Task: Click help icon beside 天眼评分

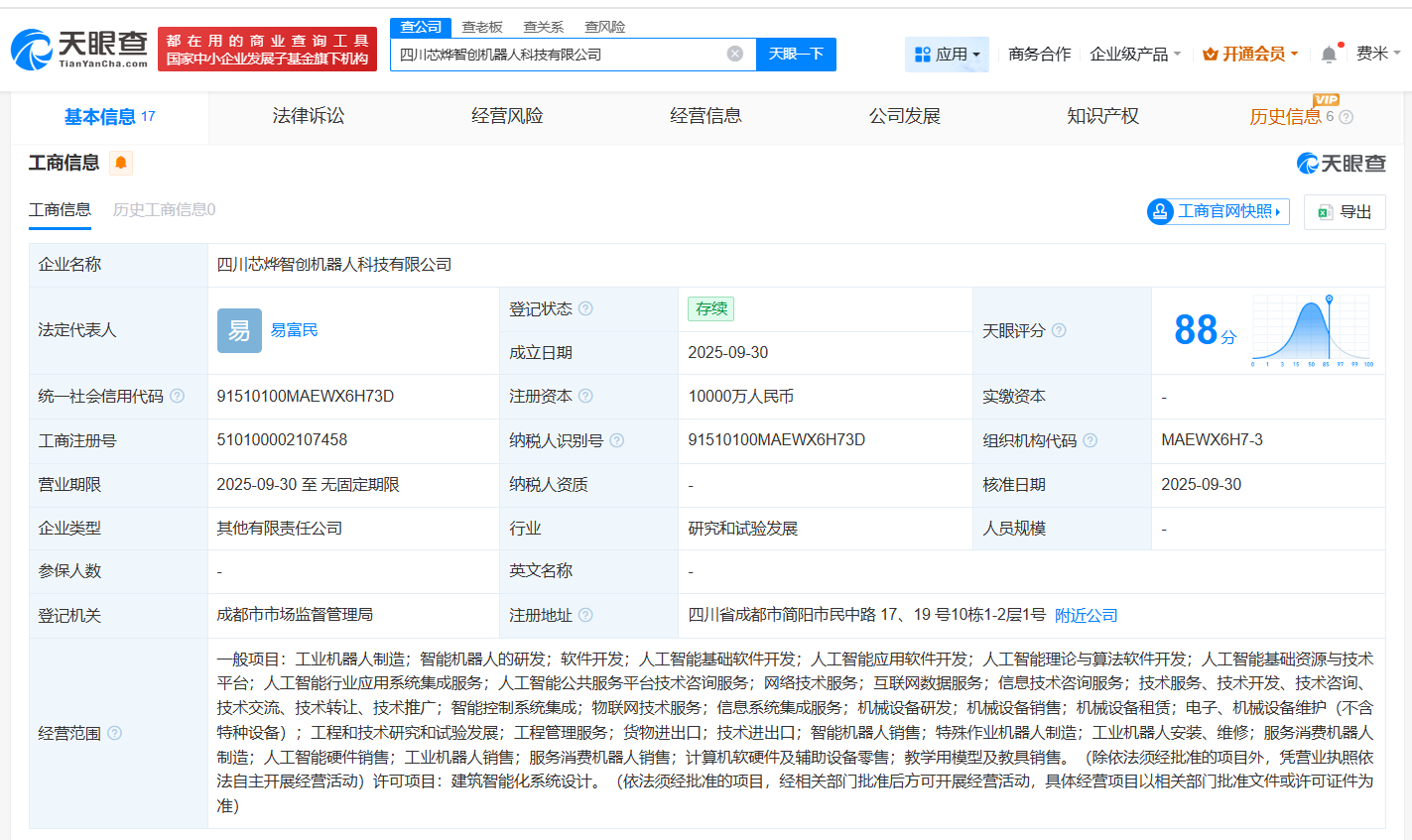Action: (x=1059, y=330)
